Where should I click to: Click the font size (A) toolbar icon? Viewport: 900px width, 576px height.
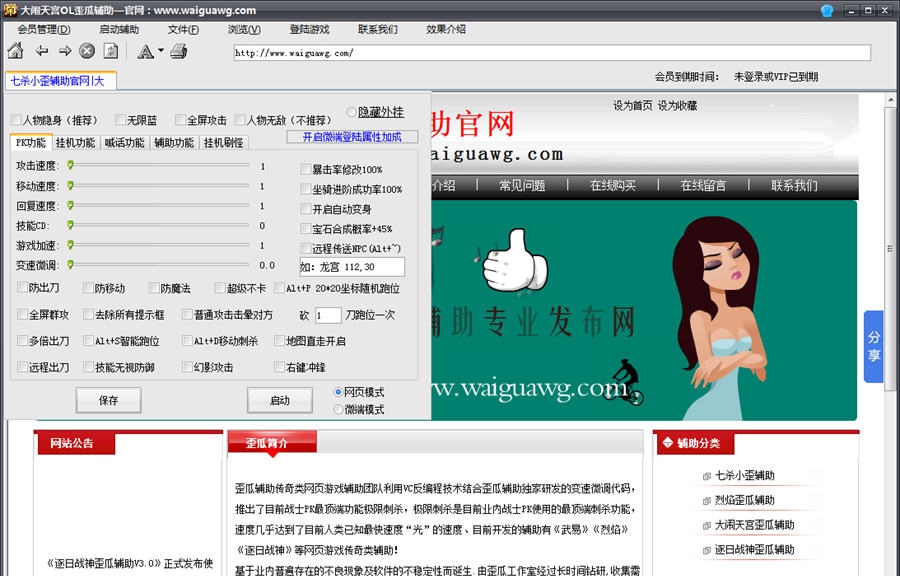pos(146,51)
